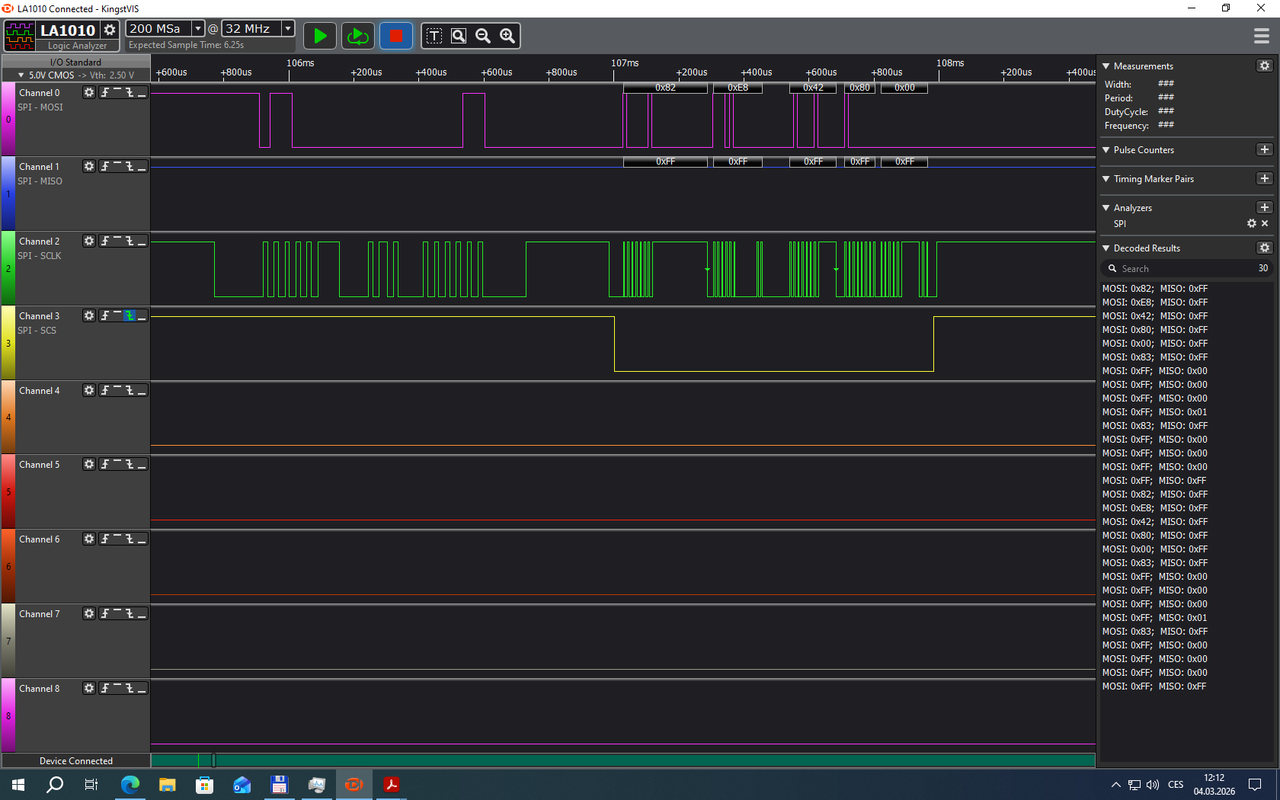Screen dimensions: 1280x800
Task: Click the decoded results Search field
Action: pyautogui.click(x=1188, y=268)
